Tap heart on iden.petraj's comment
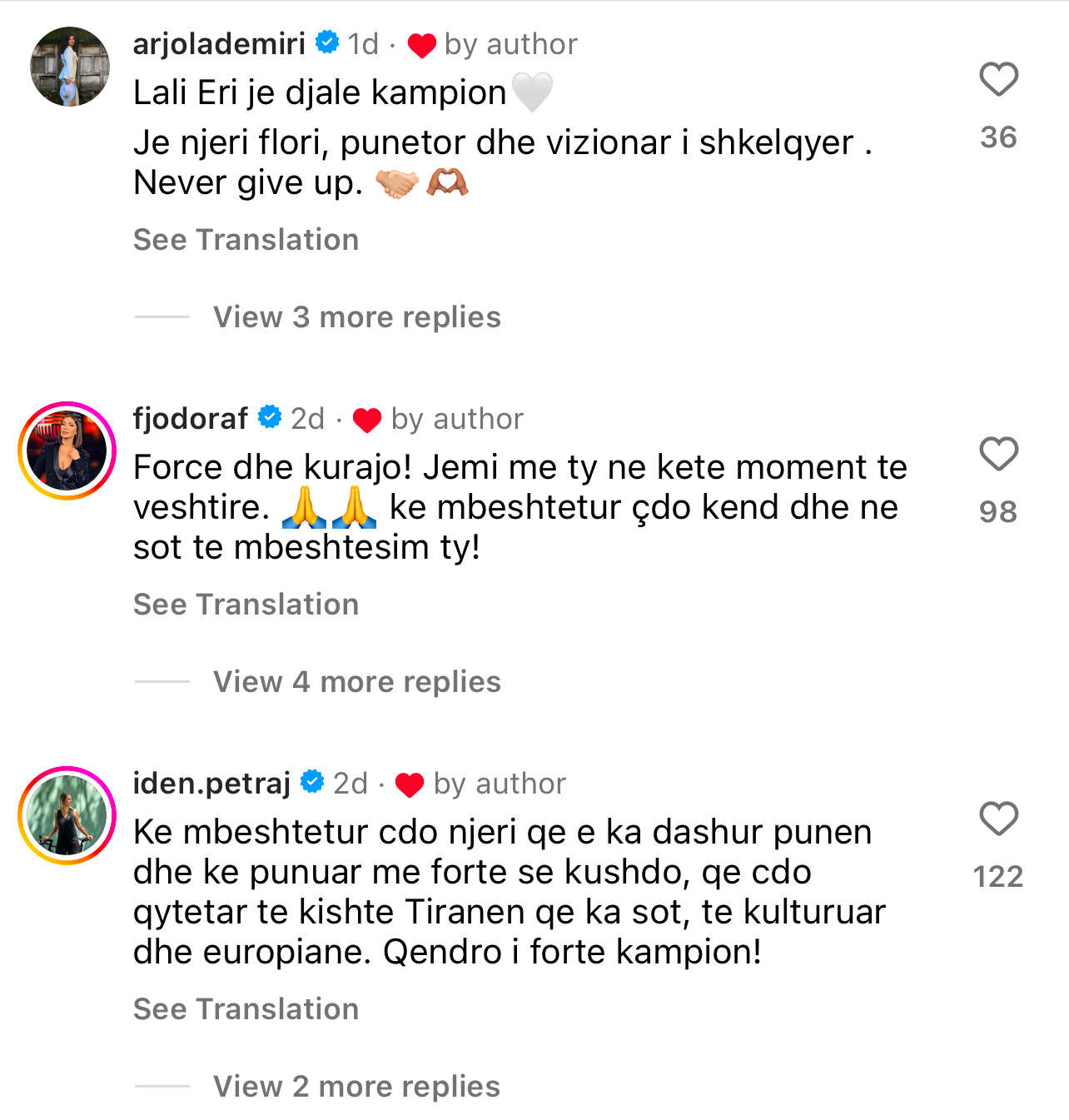The image size is (1069, 1120). pyautogui.click(x=998, y=819)
